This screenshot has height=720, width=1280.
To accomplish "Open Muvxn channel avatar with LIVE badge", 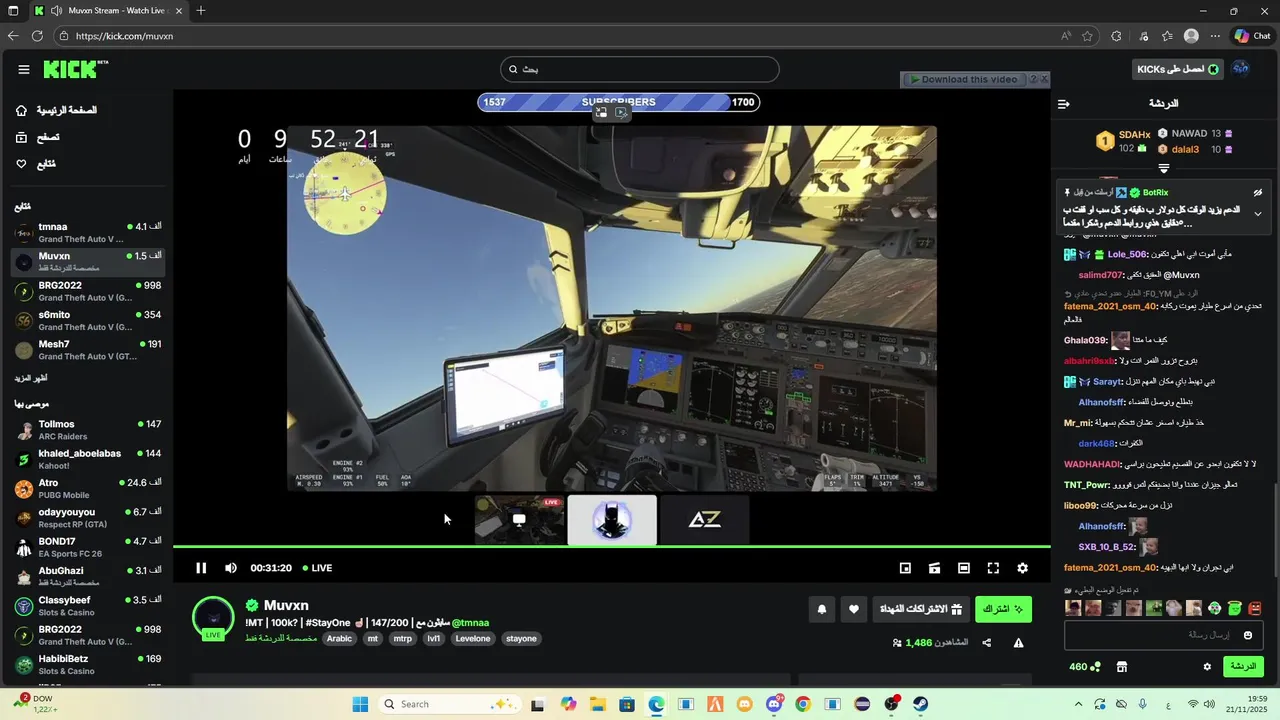I will pos(213,618).
